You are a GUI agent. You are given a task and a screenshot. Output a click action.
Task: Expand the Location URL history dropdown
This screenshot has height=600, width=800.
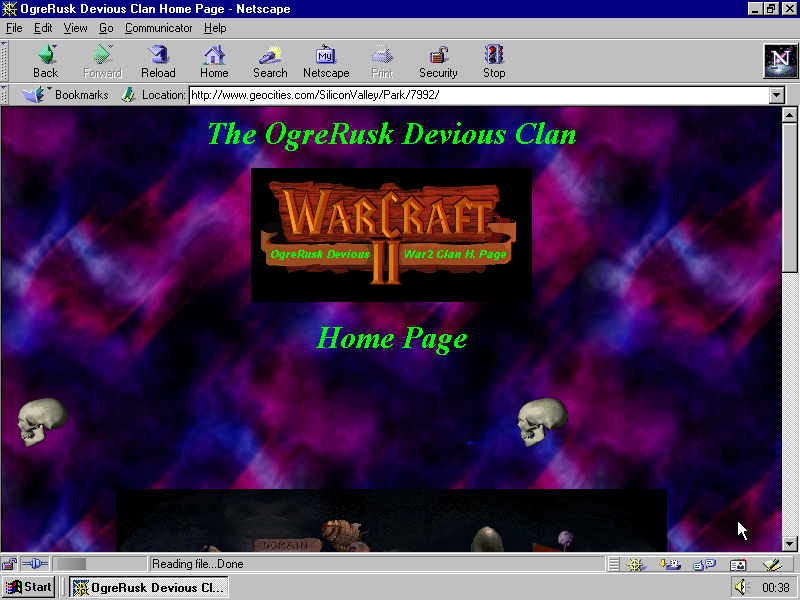click(x=777, y=95)
